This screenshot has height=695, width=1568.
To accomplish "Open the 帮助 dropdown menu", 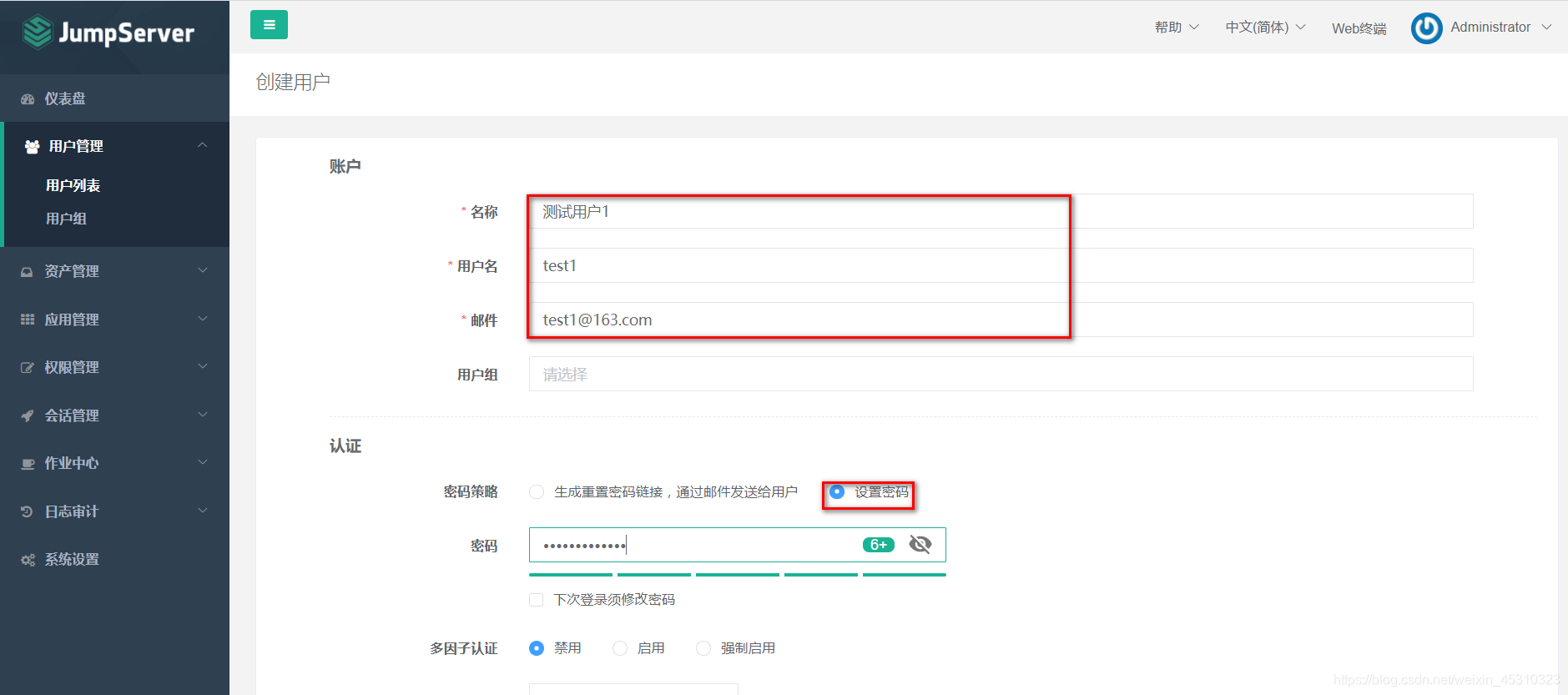I will [1177, 28].
